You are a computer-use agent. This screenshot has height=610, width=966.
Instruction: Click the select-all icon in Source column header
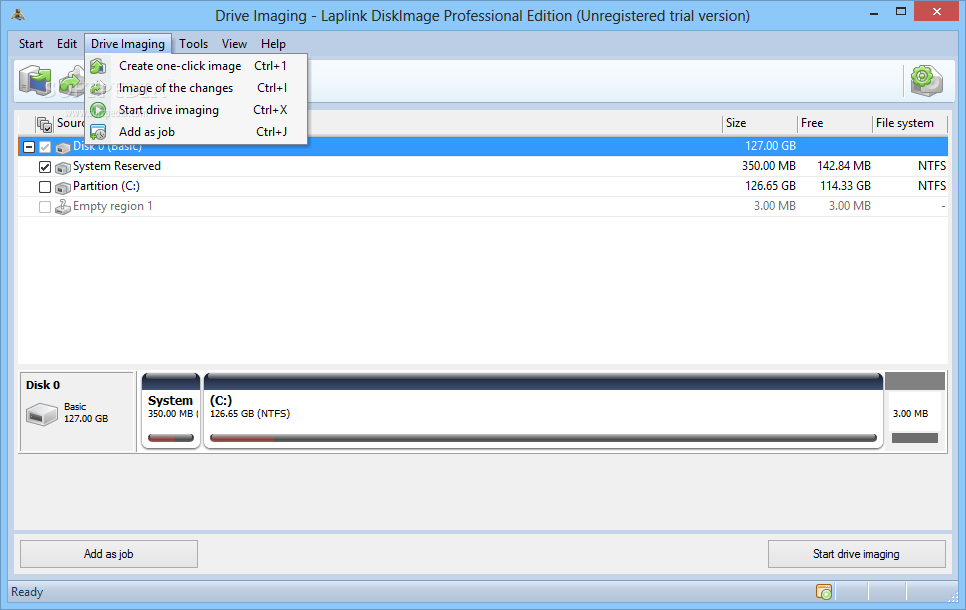pos(44,124)
